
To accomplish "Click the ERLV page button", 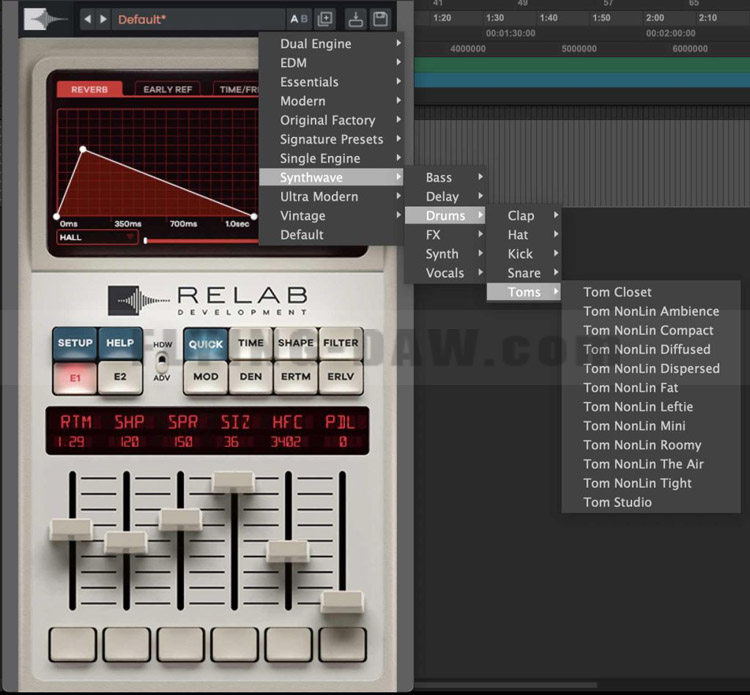I will click(341, 377).
